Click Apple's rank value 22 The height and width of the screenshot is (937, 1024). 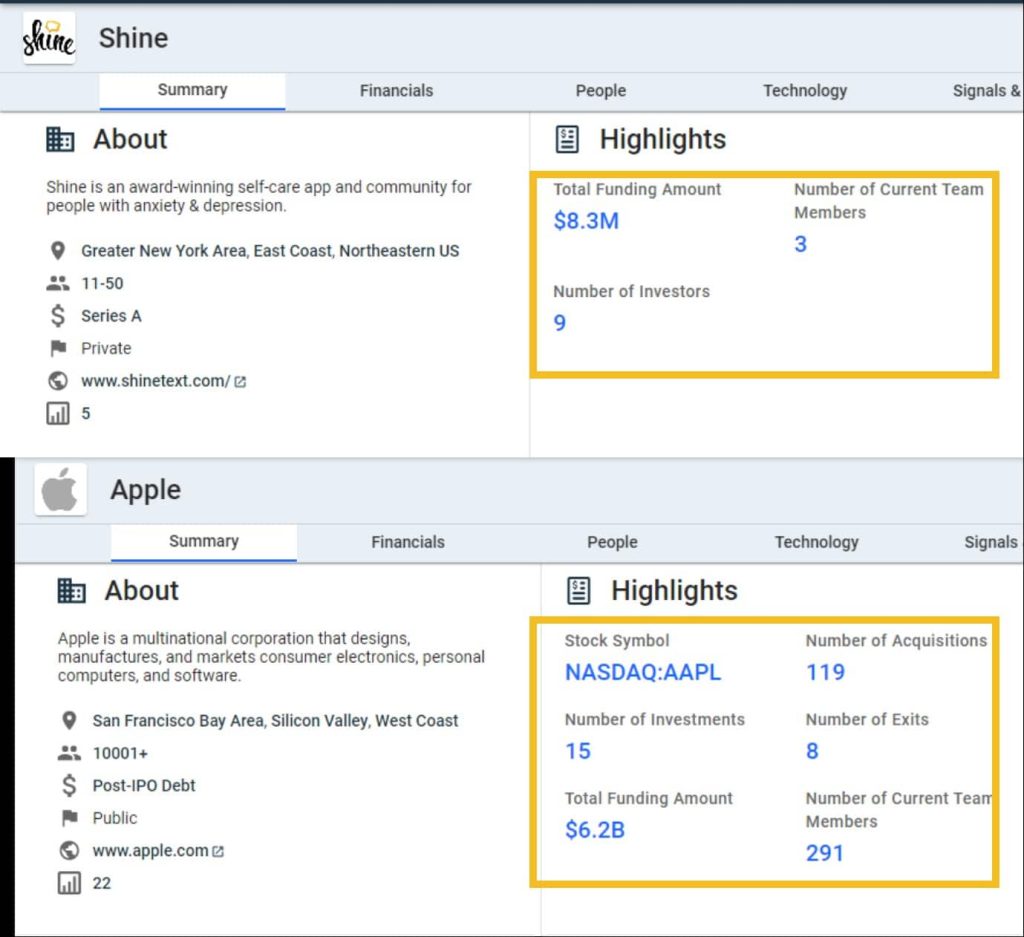[101, 883]
